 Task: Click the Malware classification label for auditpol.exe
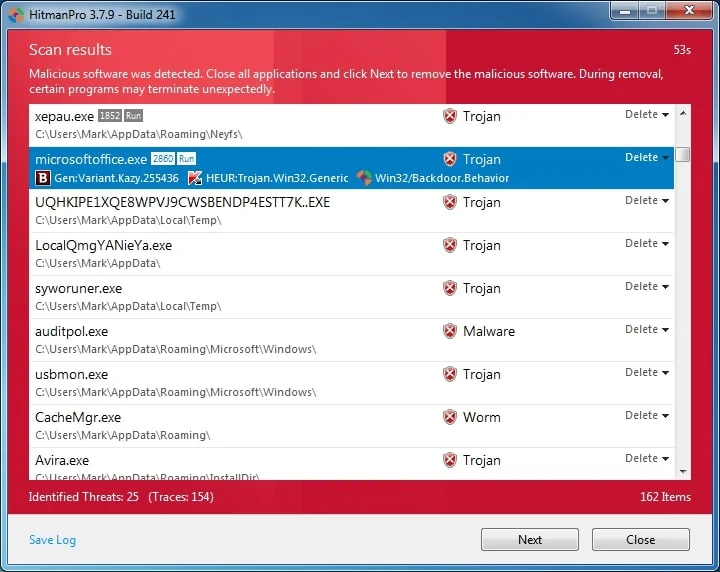click(489, 331)
